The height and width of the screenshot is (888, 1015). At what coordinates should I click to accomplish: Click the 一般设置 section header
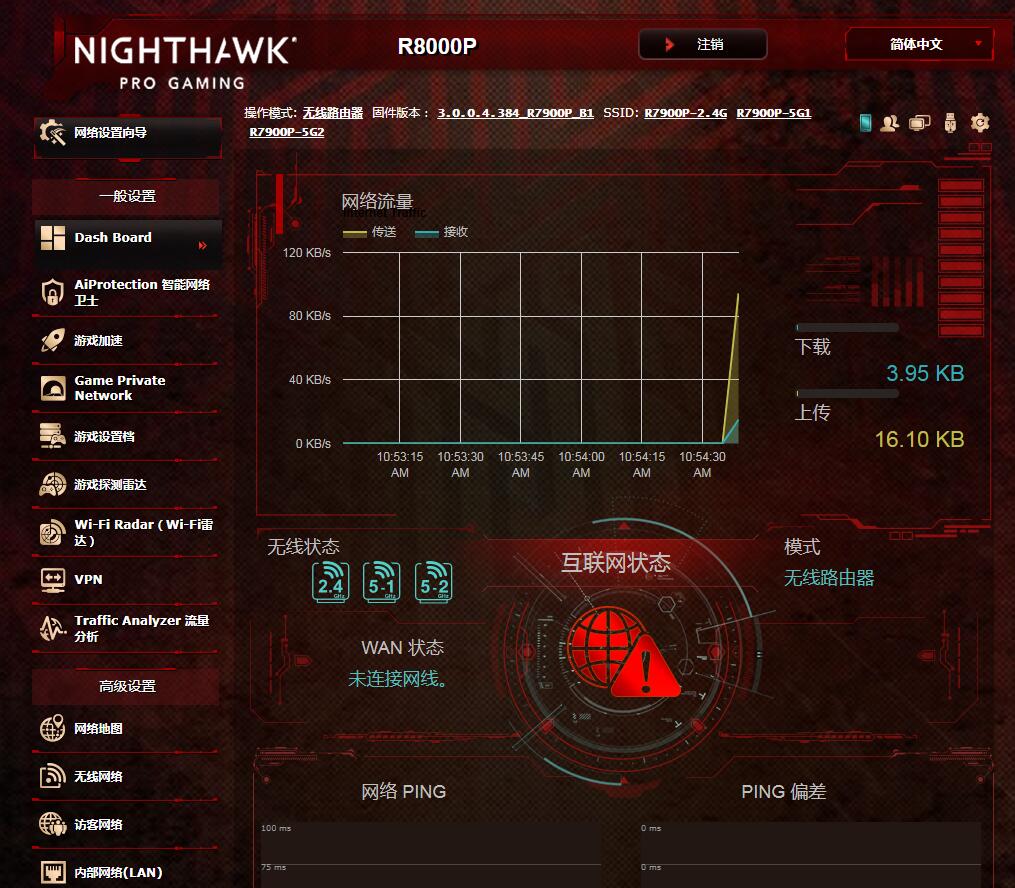[126, 196]
